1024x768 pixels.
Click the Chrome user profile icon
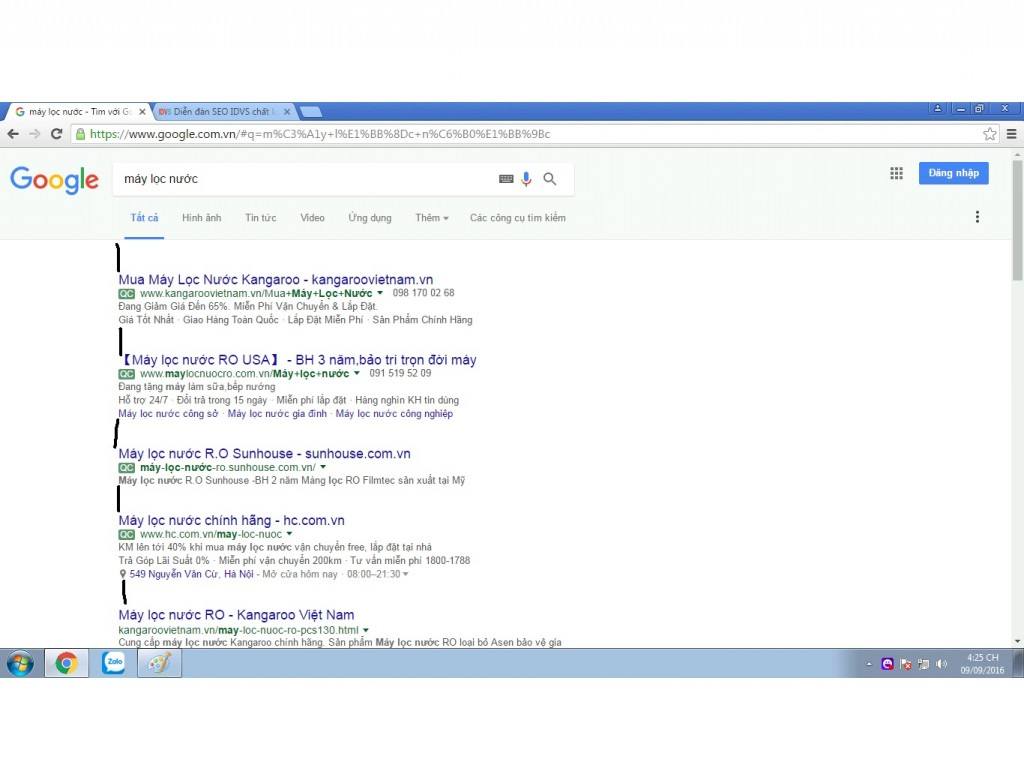coord(938,108)
